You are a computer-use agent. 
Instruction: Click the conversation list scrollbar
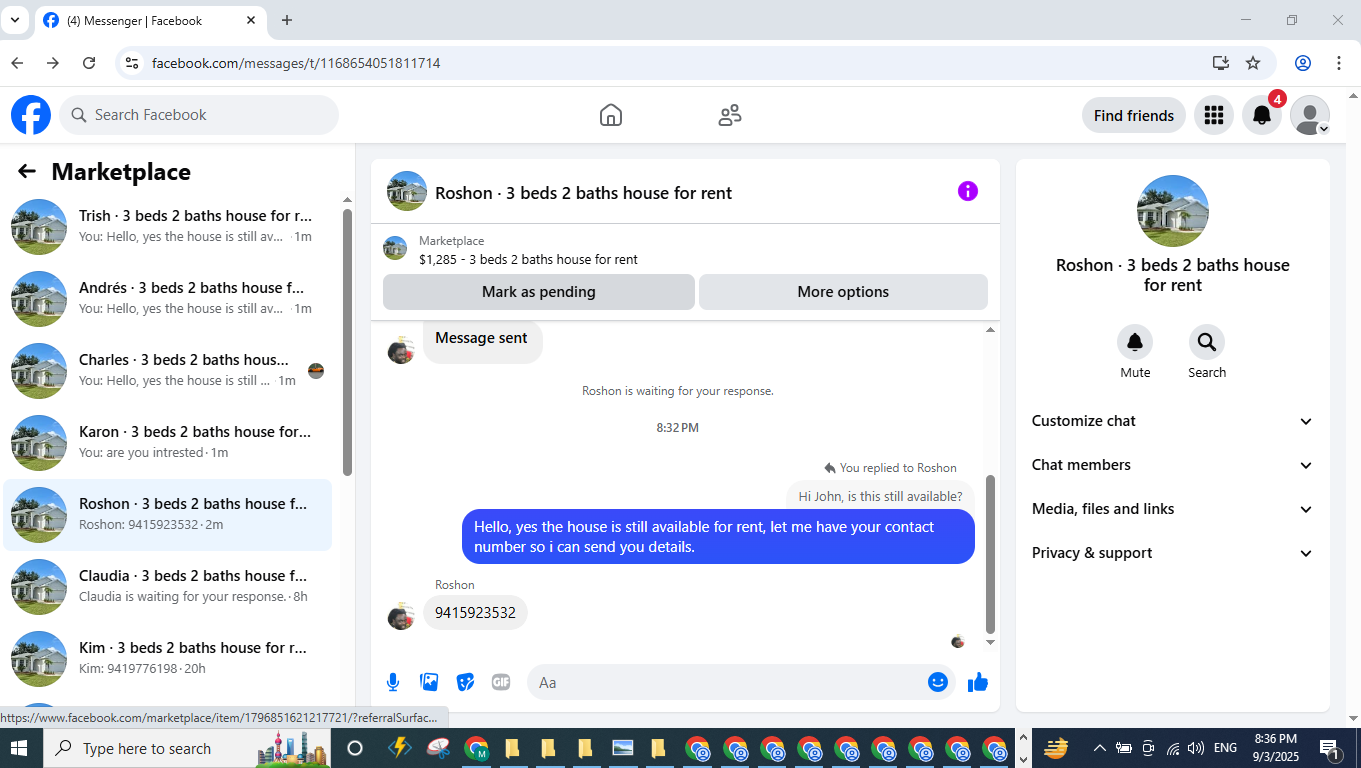point(347,342)
